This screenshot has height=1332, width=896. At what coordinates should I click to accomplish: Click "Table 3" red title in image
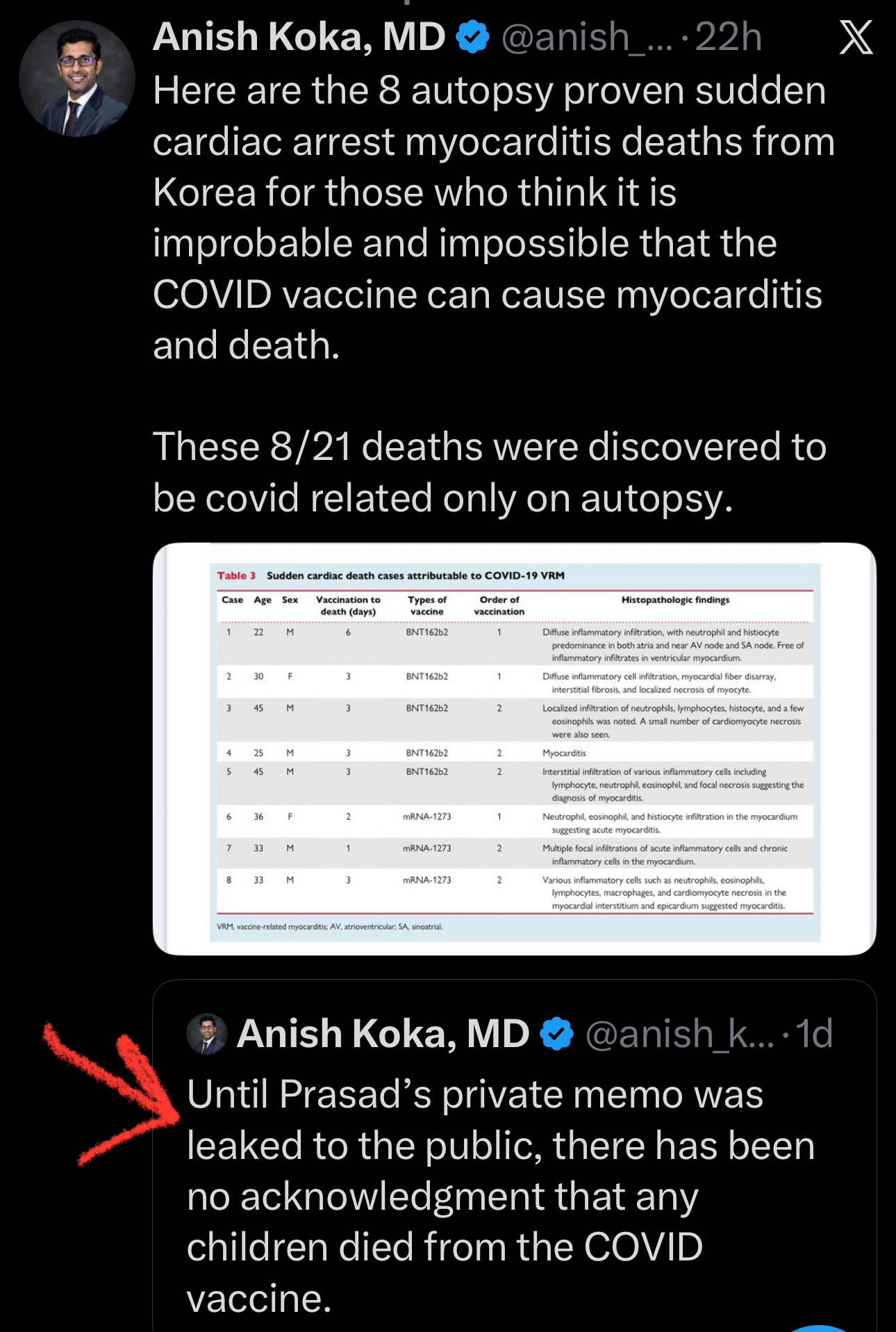click(x=236, y=575)
